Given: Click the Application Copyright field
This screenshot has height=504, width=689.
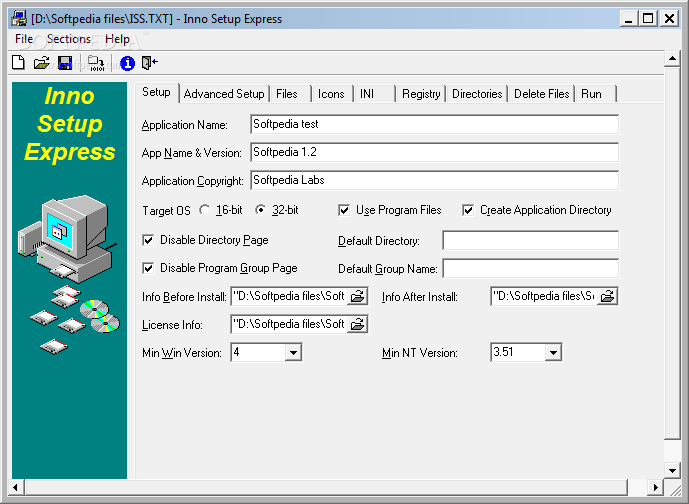Looking at the screenshot, I should (x=434, y=180).
